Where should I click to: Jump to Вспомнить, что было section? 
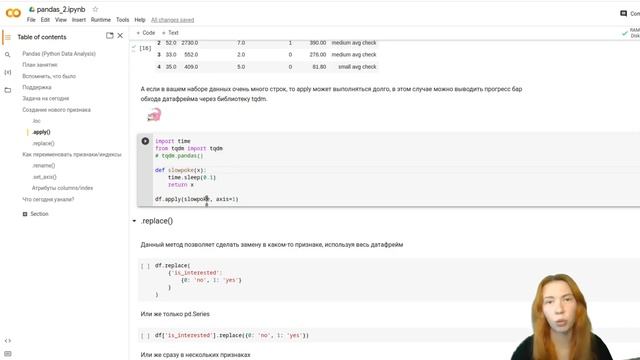49,76
